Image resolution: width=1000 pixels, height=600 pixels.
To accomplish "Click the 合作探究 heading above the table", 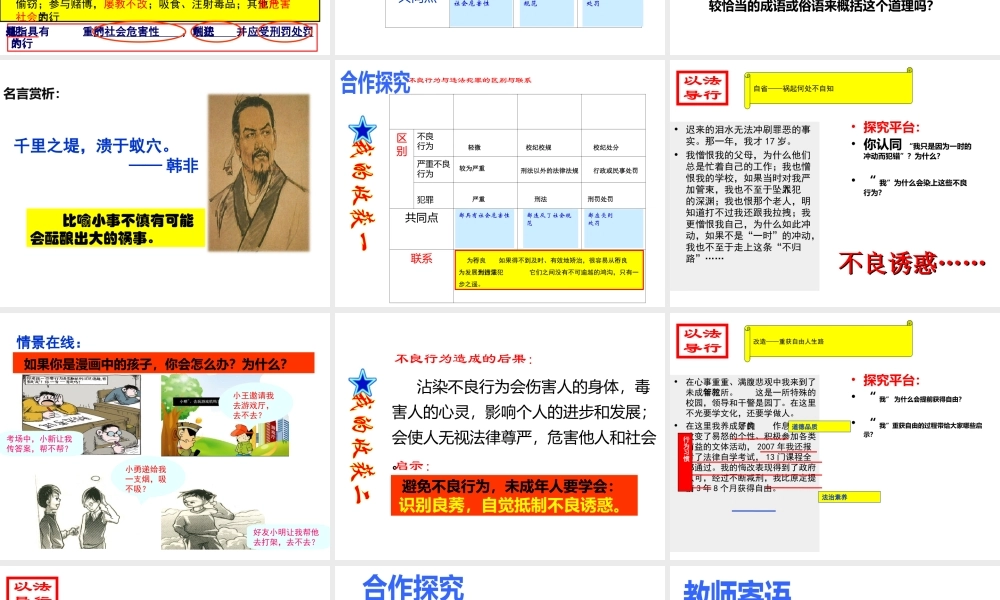I will coord(375,82).
